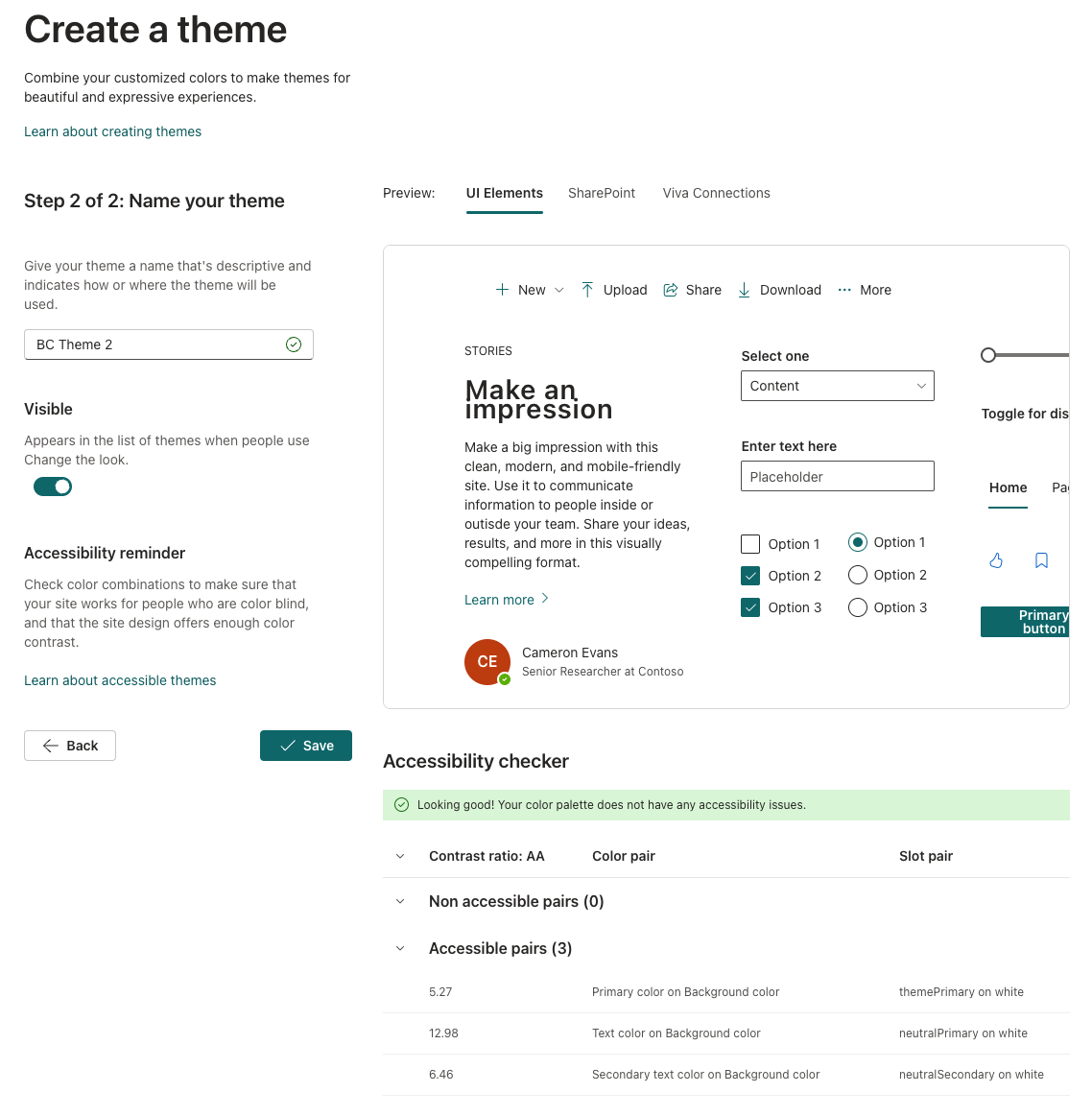Select the Option 2 radio button
This screenshot has width=1092, height=1116.
click(x=856, y=575)
